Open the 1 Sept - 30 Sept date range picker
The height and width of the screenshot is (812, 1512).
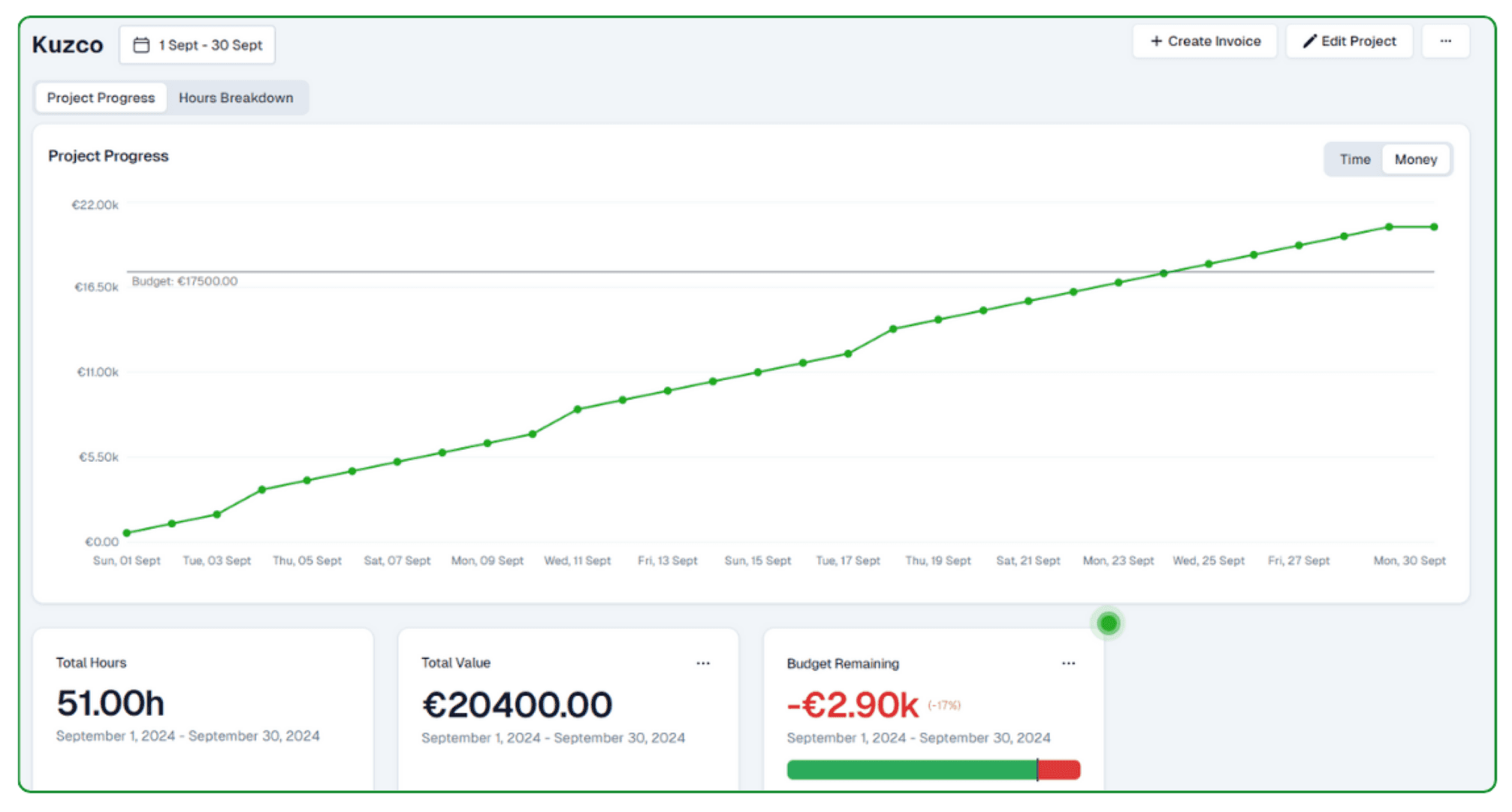[x=197, y=45]
